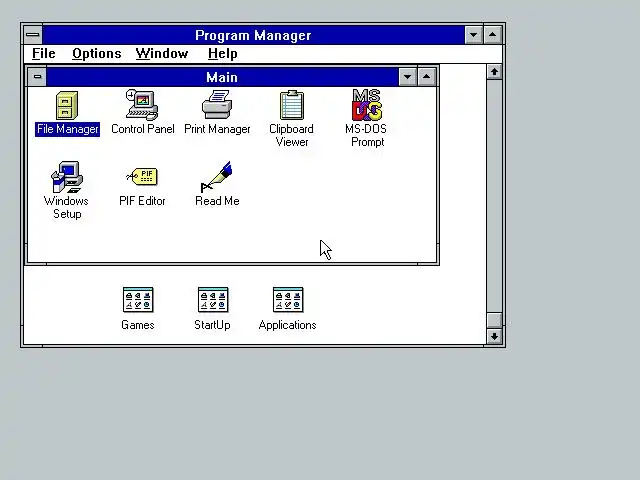Select the Print Manager printer icon
Viewport: 640px width, 480px height.
point(217,105)
